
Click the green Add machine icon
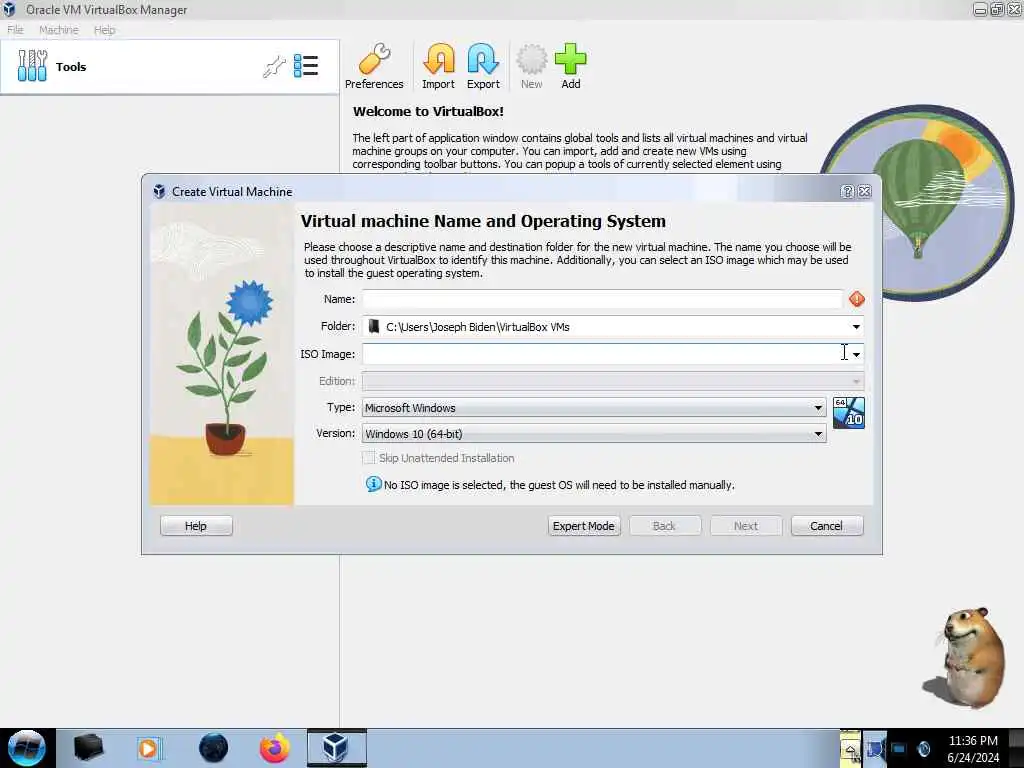[x=571, y=66]
